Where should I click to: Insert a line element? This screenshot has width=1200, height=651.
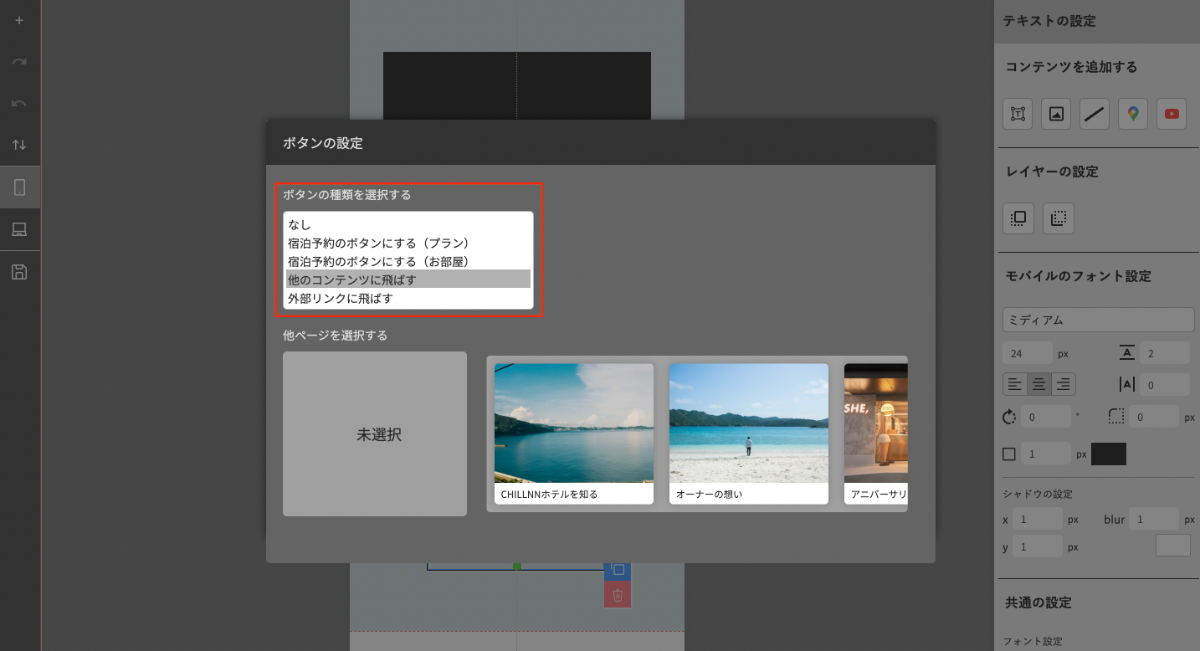coord(1094,114)
